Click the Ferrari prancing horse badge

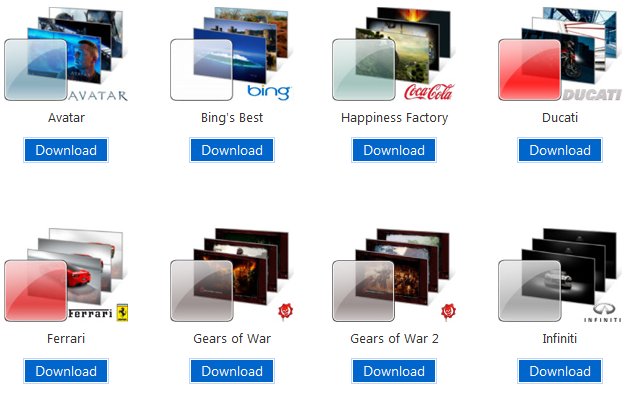coord(122,313)
